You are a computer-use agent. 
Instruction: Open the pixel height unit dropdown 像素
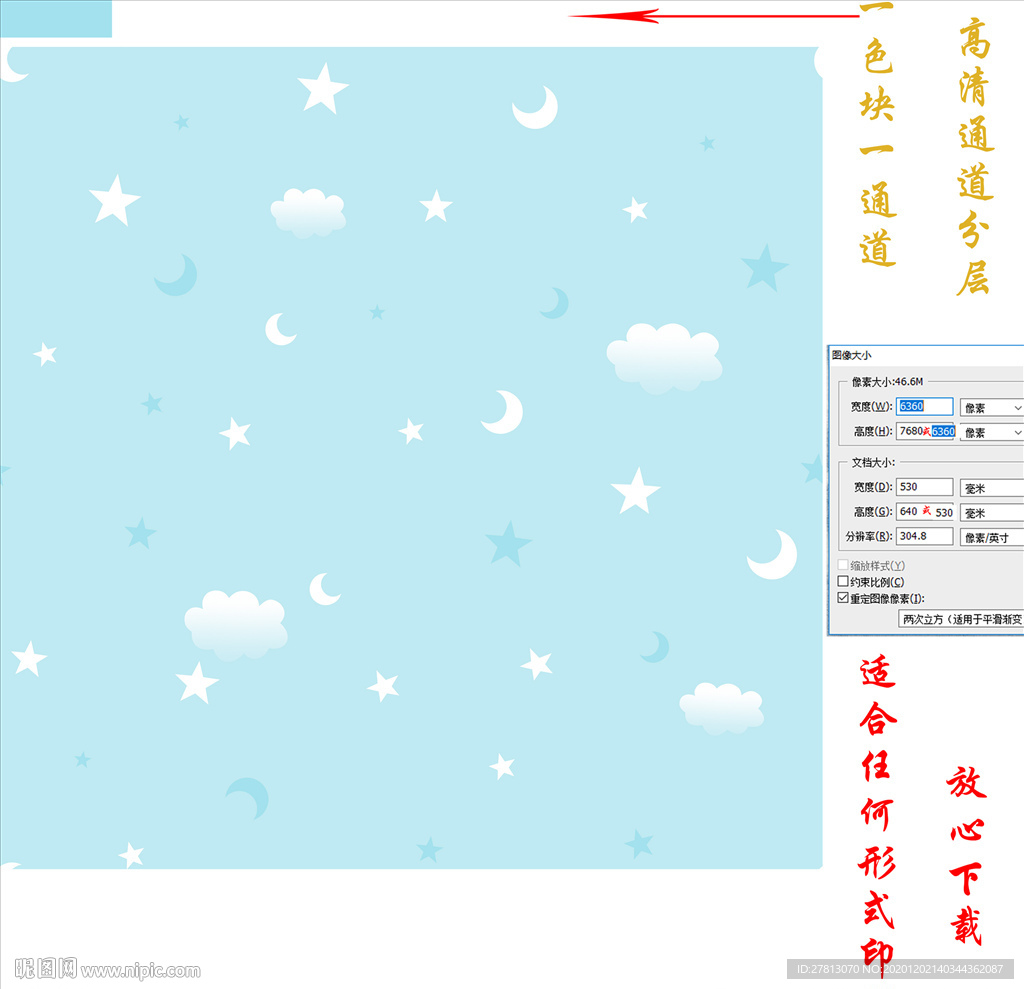click(991, 432)
